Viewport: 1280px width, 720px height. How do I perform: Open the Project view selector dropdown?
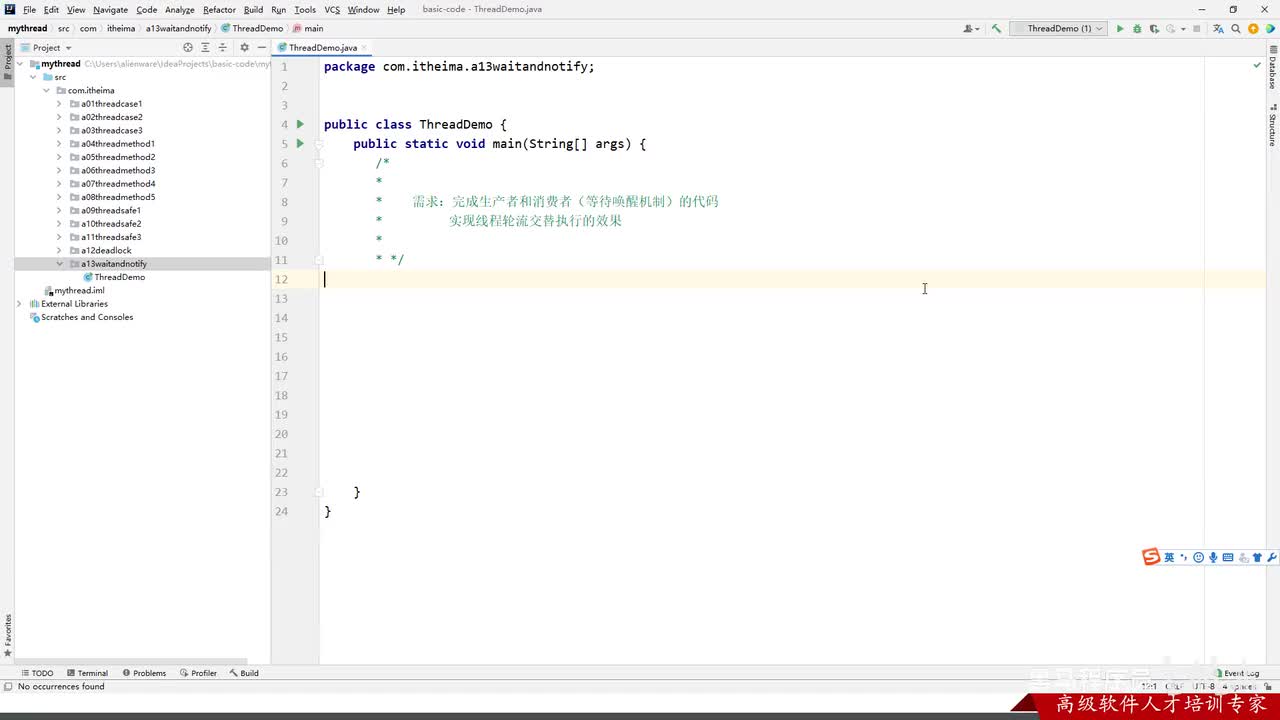point(46,48)
